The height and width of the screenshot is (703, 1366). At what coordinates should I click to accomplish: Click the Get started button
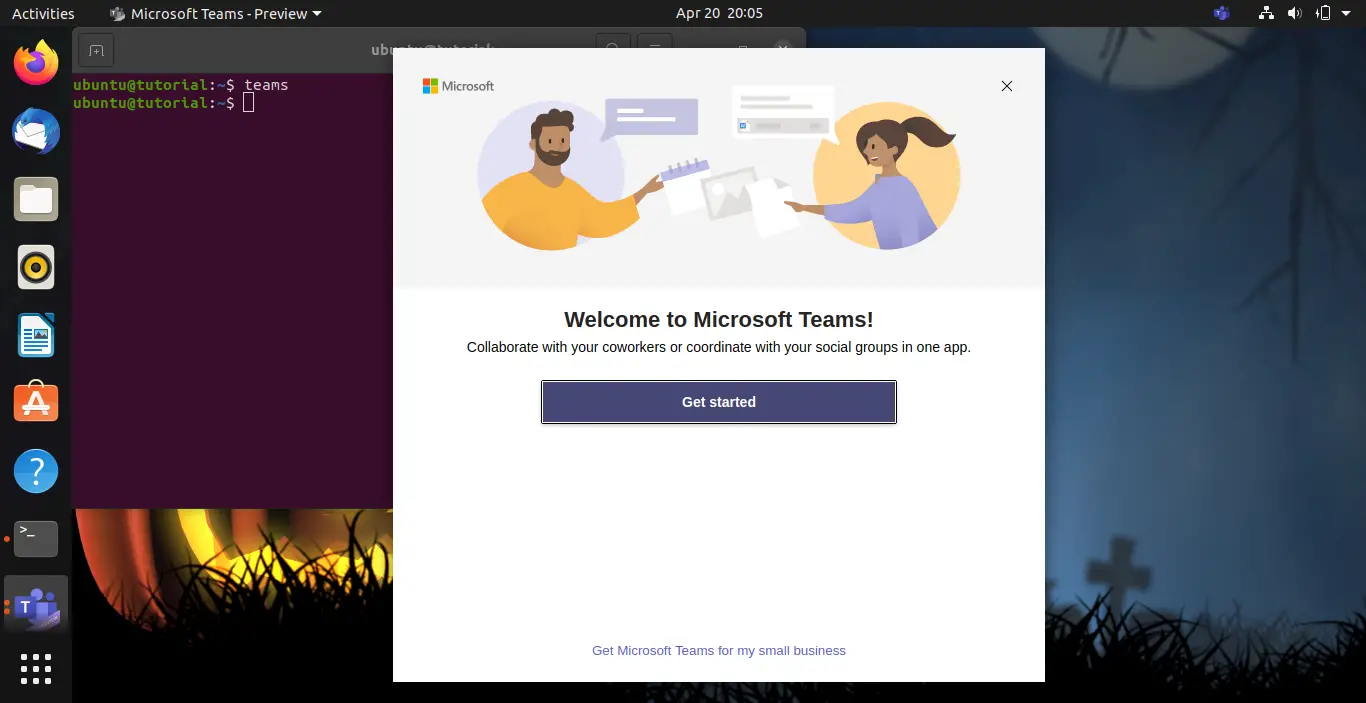[718, 402]
